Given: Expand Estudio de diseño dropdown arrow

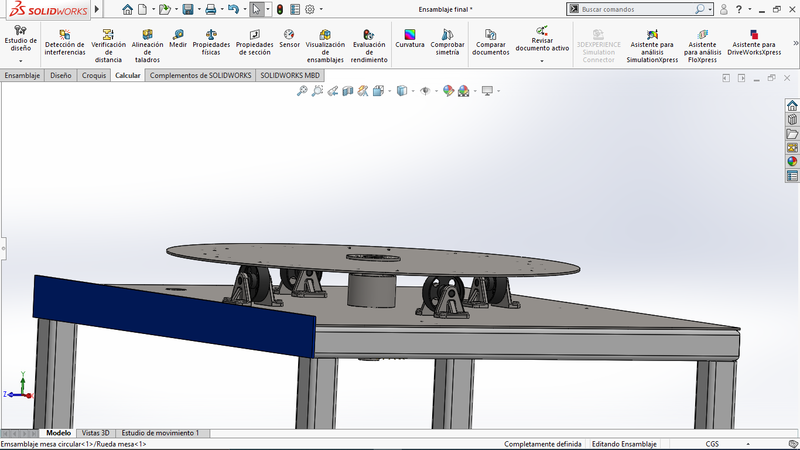Looking at the screenshot, I should tap(20, 61).
